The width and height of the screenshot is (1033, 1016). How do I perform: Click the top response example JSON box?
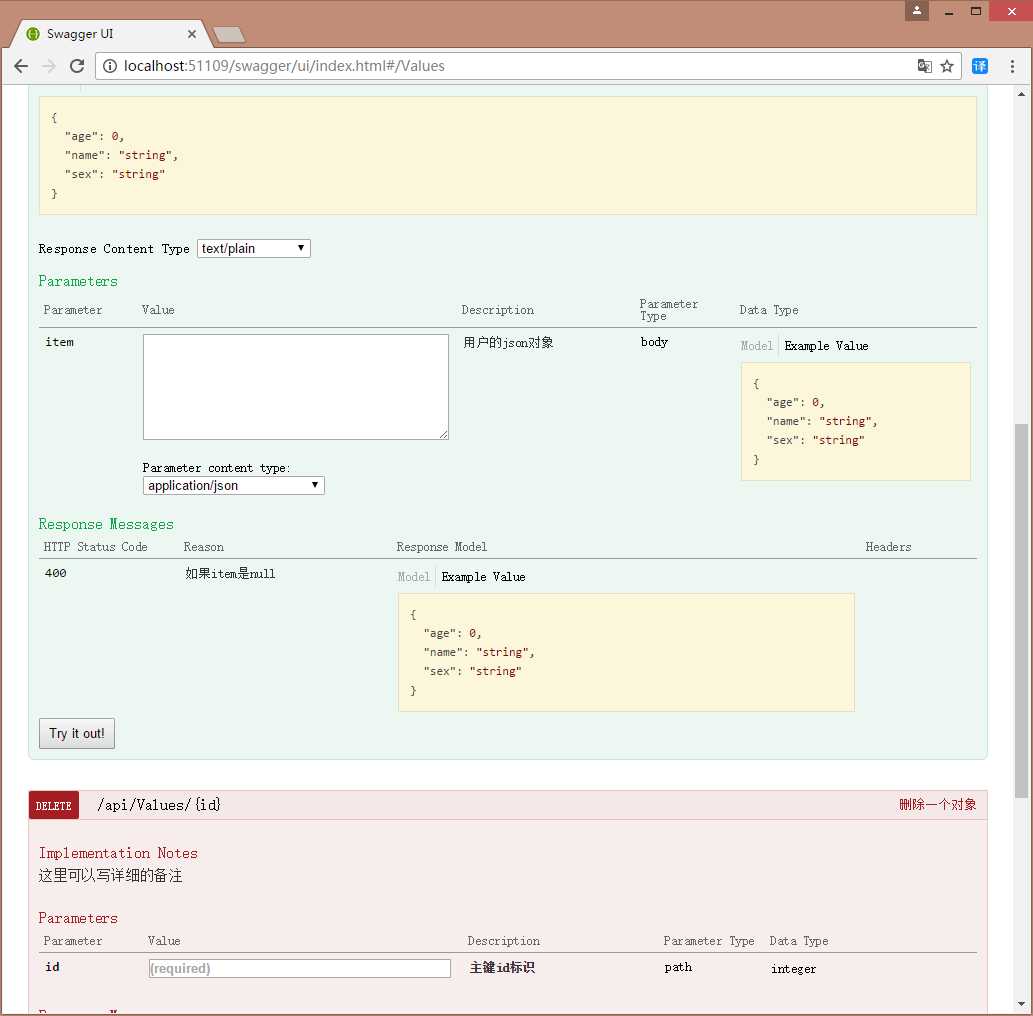pyautogui.click(x=507, y=155)
